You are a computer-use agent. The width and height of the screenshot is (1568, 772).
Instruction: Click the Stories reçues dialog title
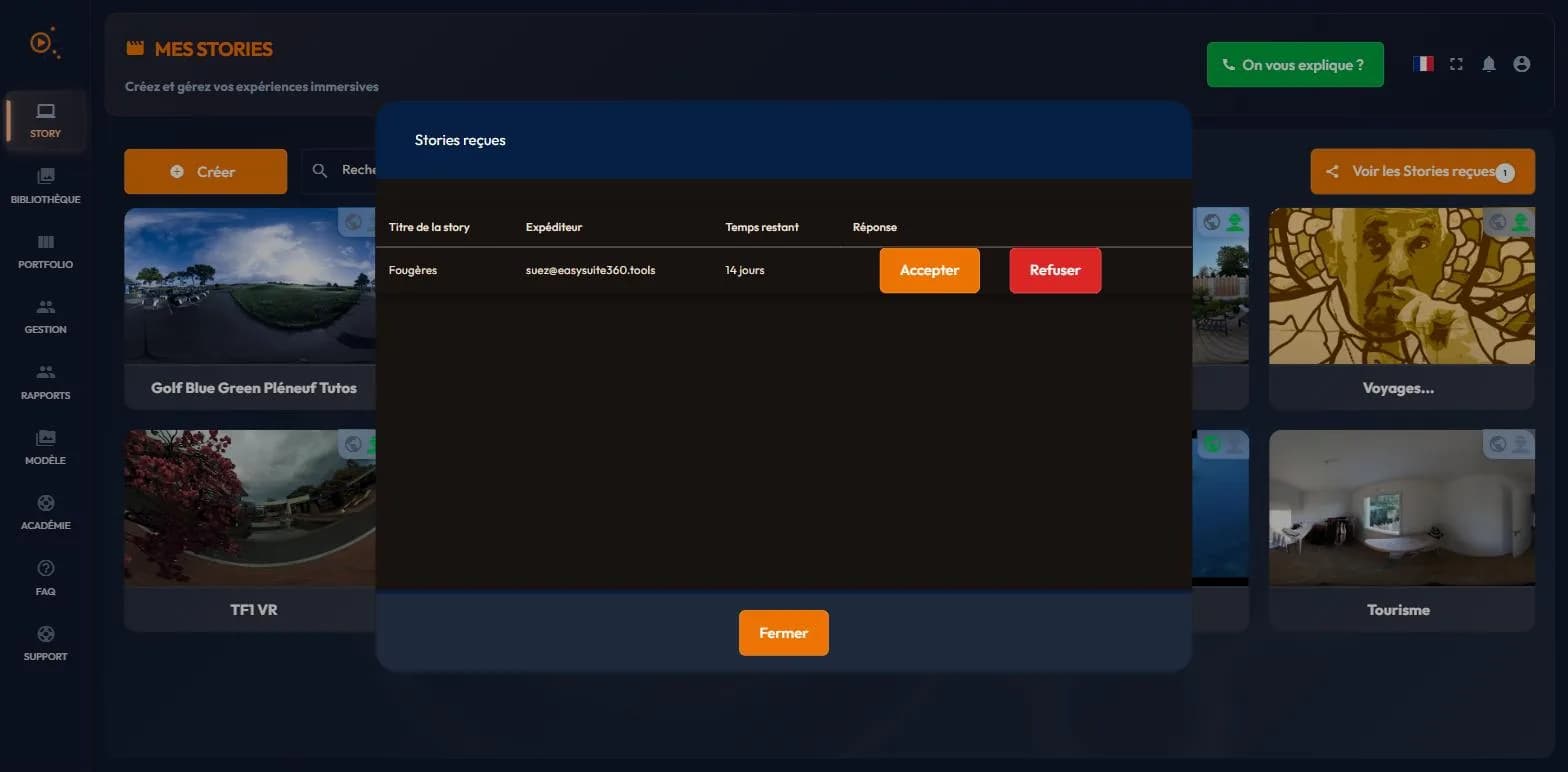point(460,140)
